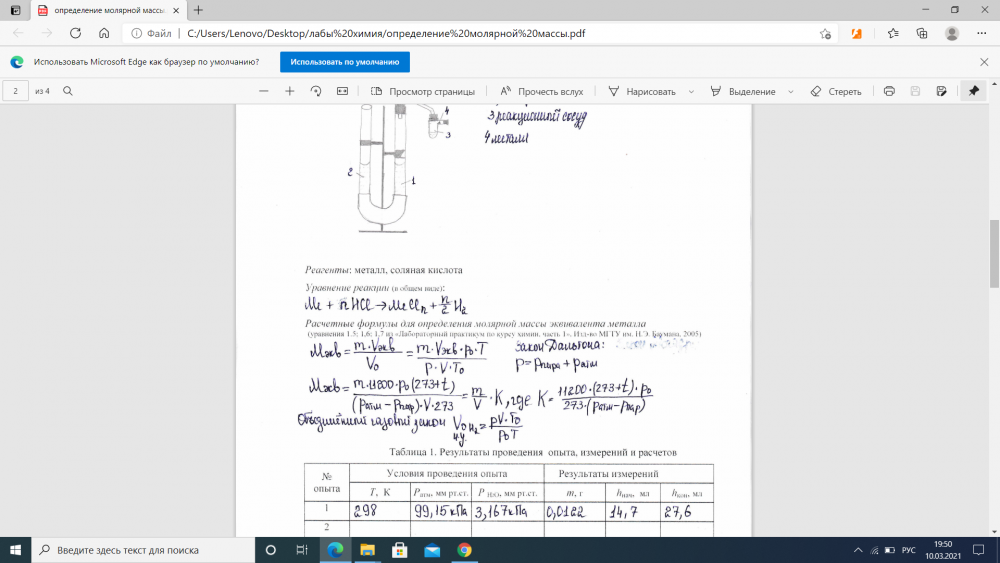Image resolution: width=1000 pixels, height=563 pixels.
Task: Close the определение молярной массы tab
Action: (176, 10)
